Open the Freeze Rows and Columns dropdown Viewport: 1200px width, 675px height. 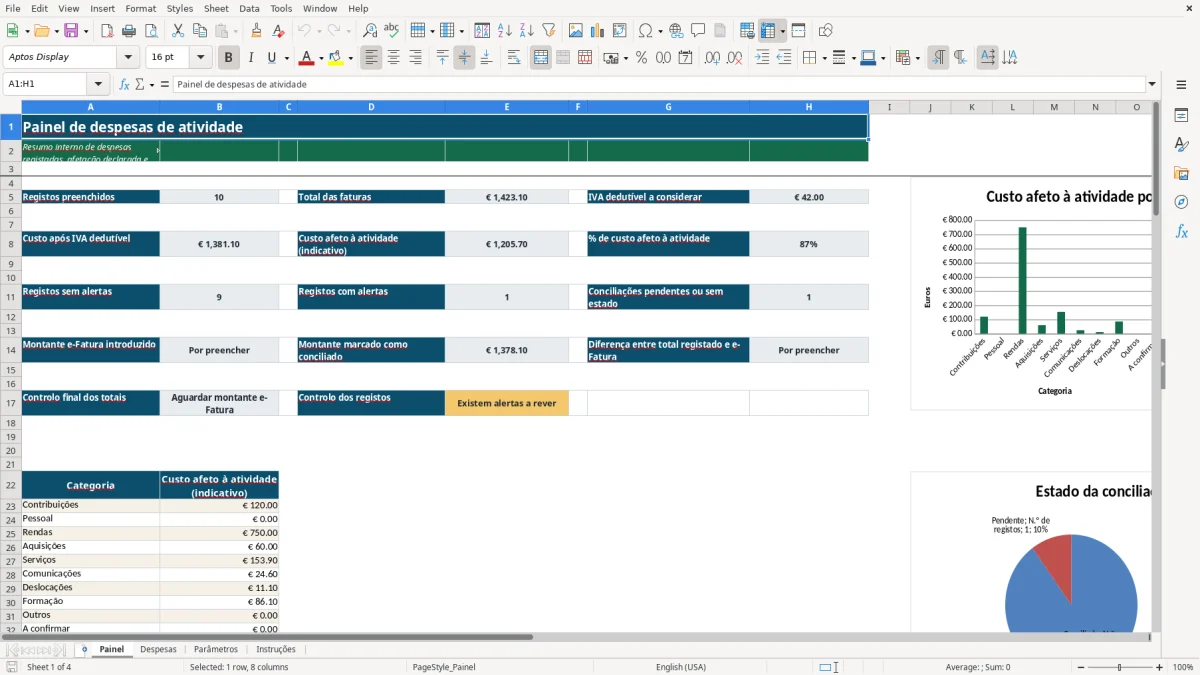782,31
